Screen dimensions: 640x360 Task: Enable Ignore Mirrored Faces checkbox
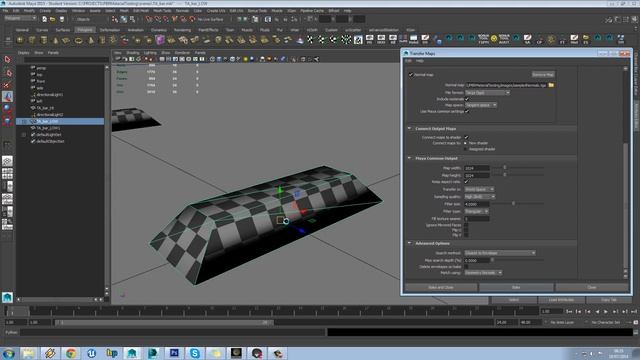pos(466,225)
